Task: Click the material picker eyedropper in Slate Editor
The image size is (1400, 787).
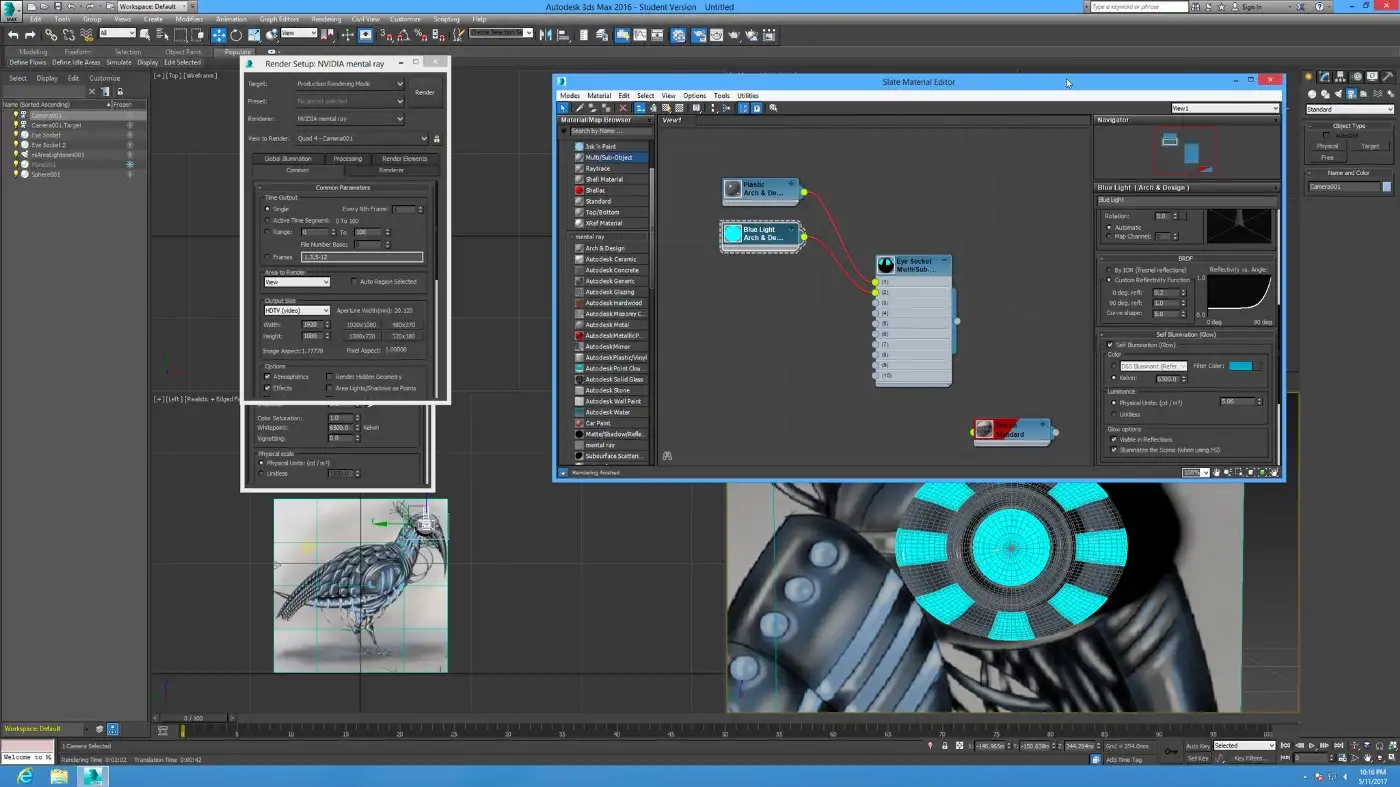Action: coord(578,108)
